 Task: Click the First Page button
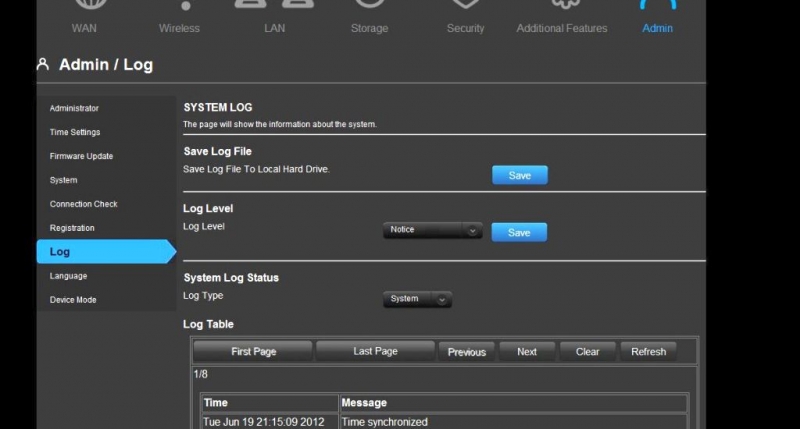tap(253, 351)
